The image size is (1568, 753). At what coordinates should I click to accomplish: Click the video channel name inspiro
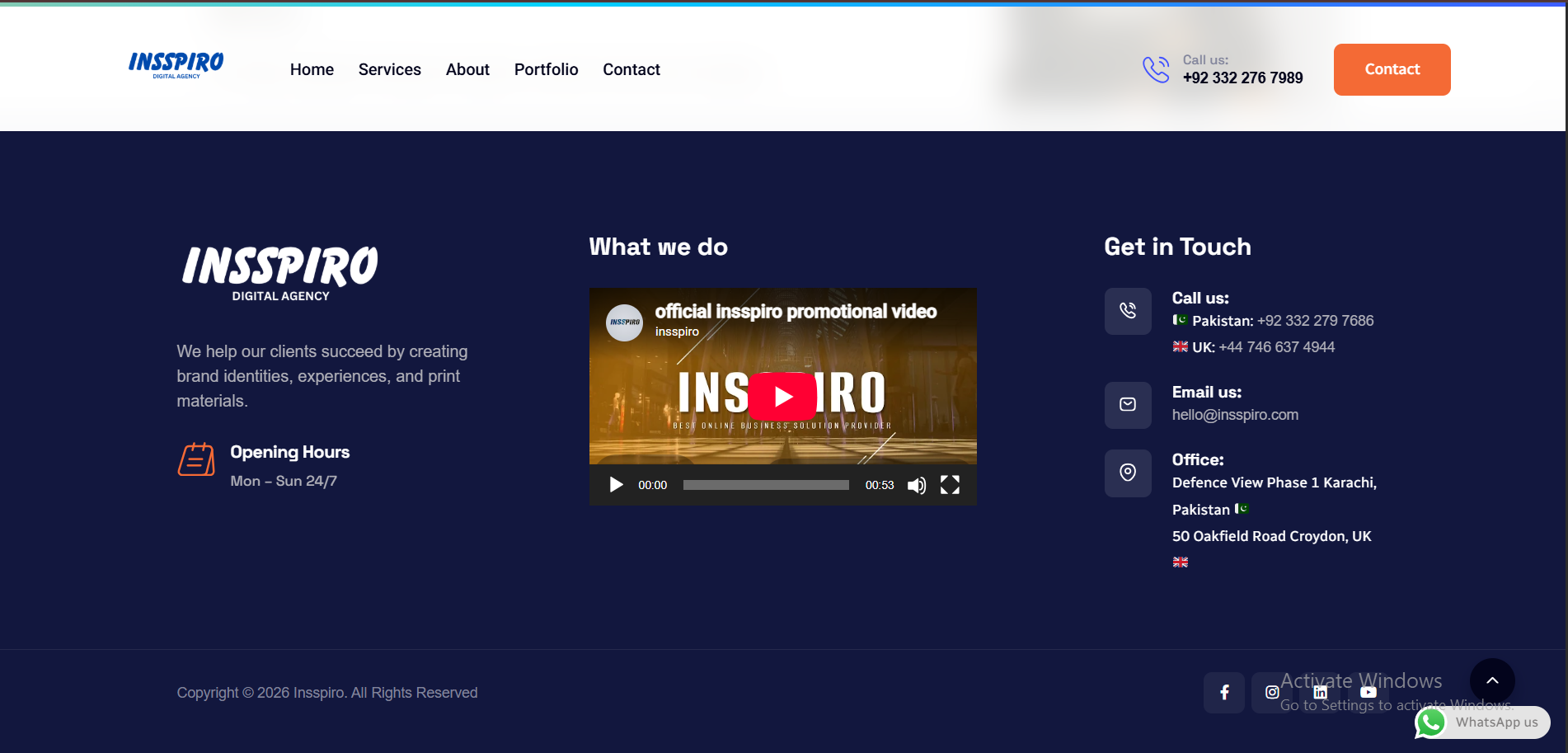click(677, 332)
